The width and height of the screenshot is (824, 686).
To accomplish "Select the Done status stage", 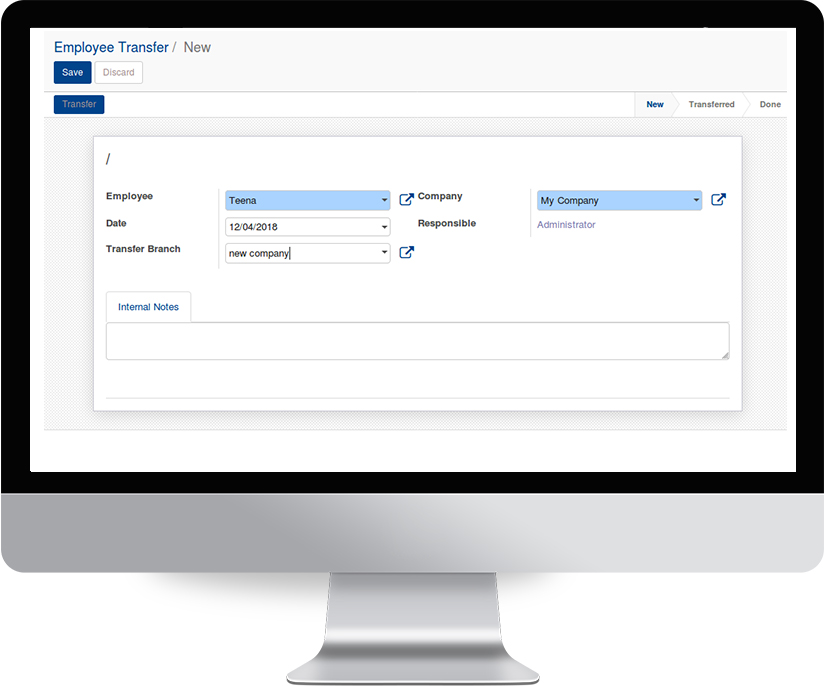I will click(x=770, y=104).
